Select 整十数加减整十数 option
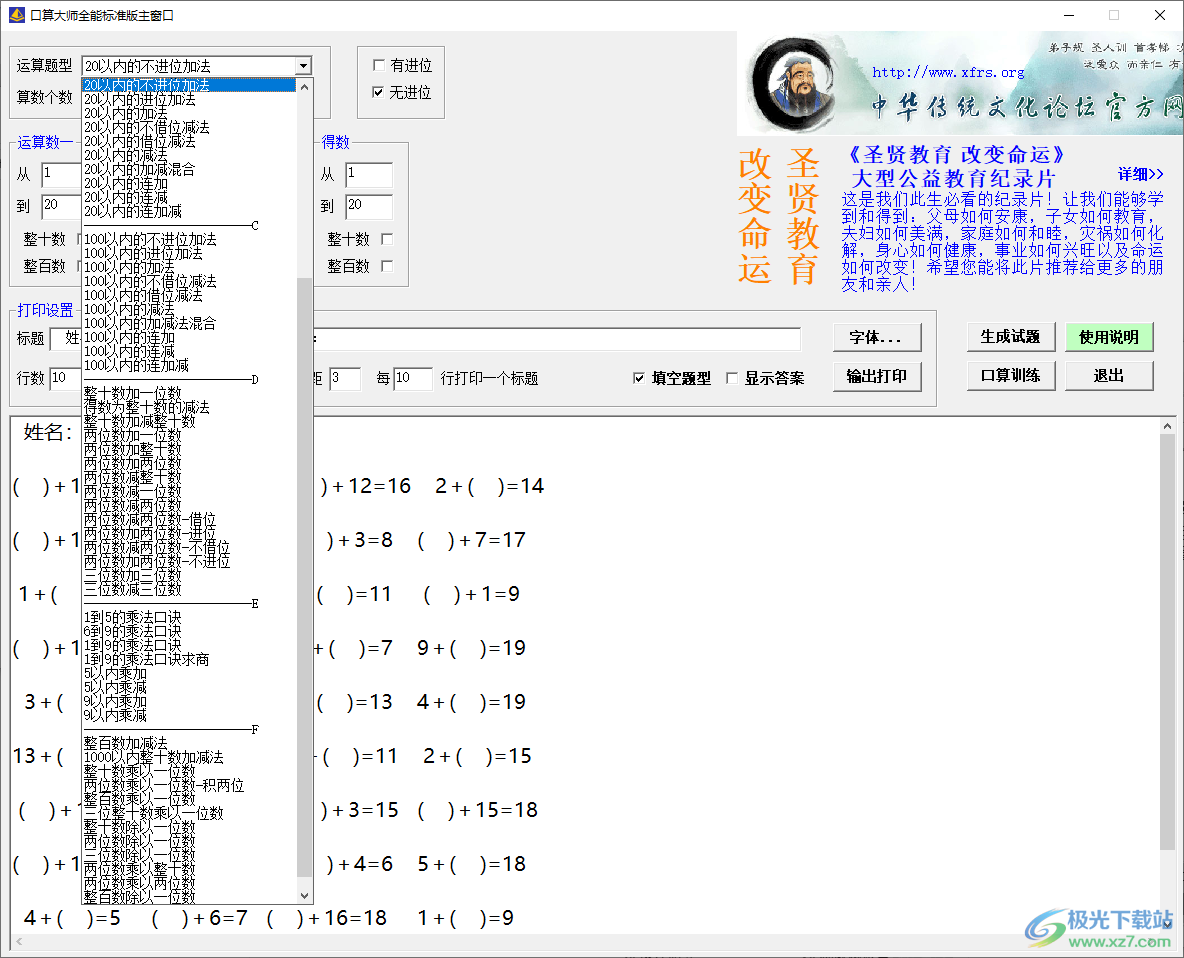Viewport: 1184px width, 958px height. [x=189, y=421]
